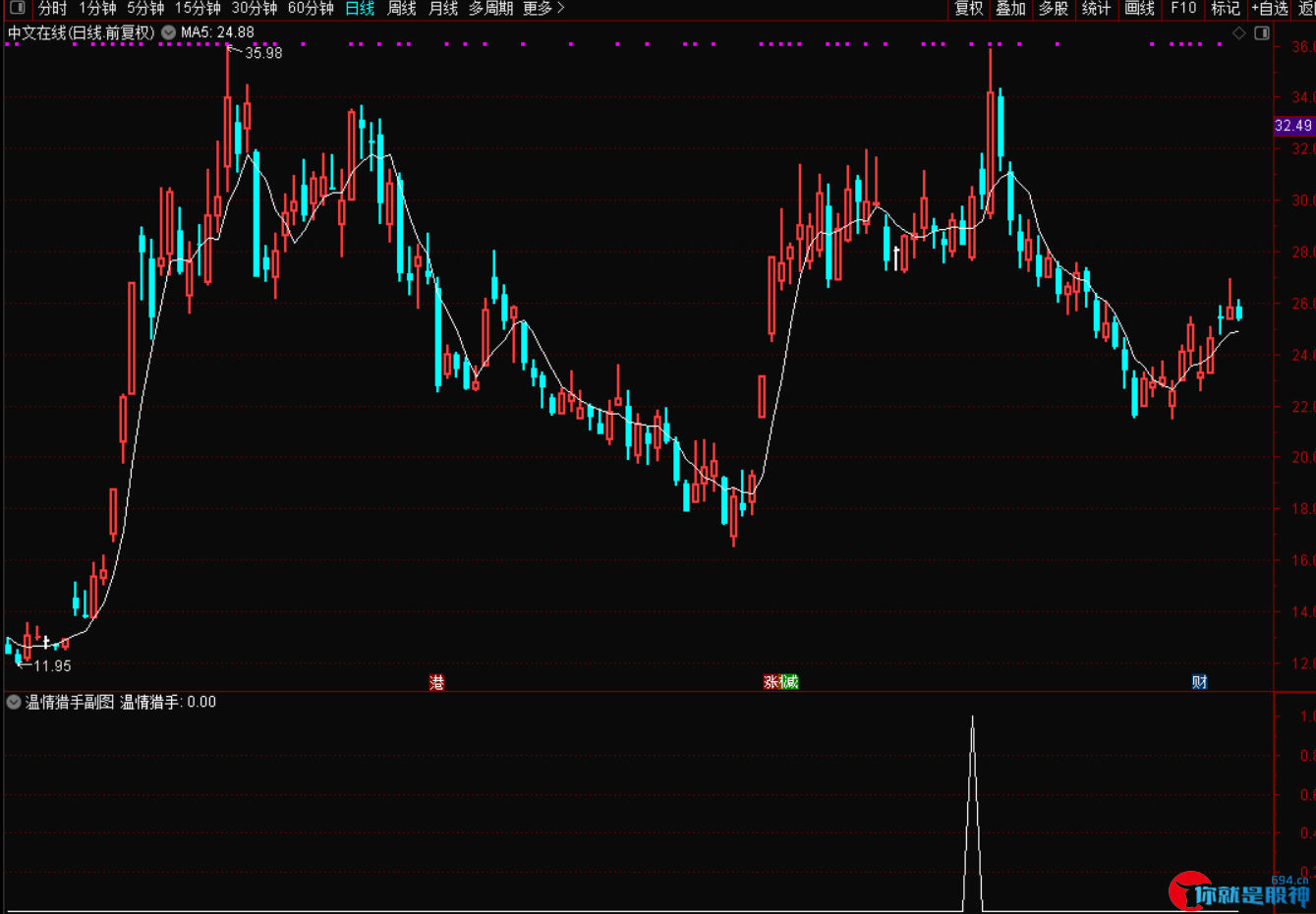Open F10 company info
Viewport: 1316px width, 914px height.
[x=1183, y=8]
